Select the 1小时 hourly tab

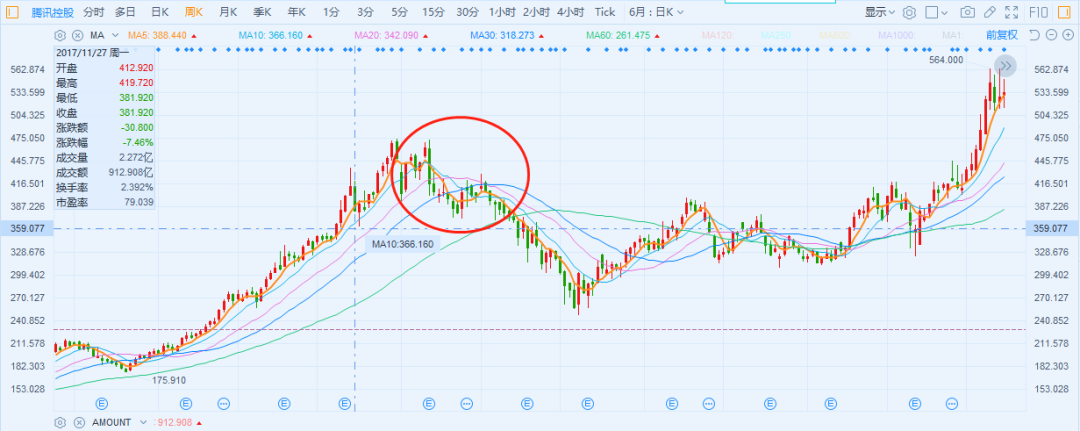point(502,12)
